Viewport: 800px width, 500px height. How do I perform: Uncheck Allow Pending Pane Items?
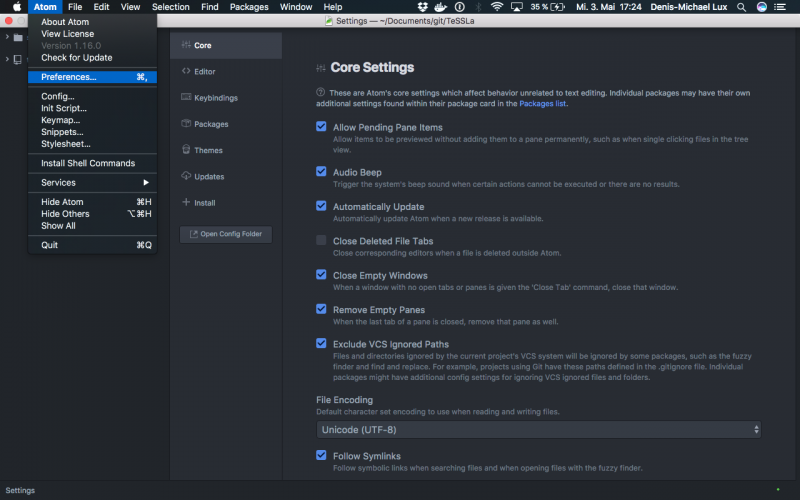(x=321, y=126)
